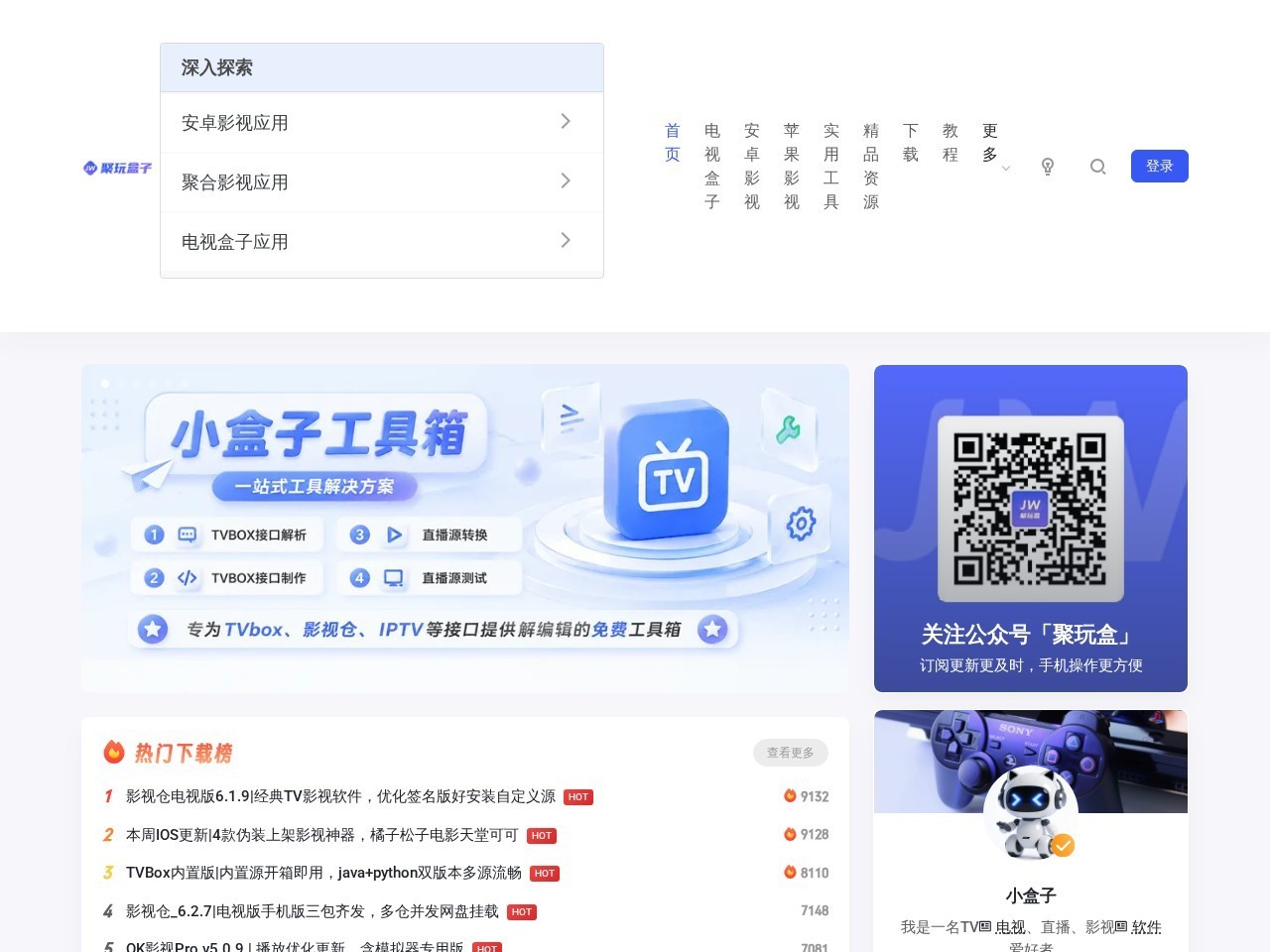This screenshot has height=952, width=1270.
Task: Click the 热门下载榜 heading text
Action: (184, 753)
